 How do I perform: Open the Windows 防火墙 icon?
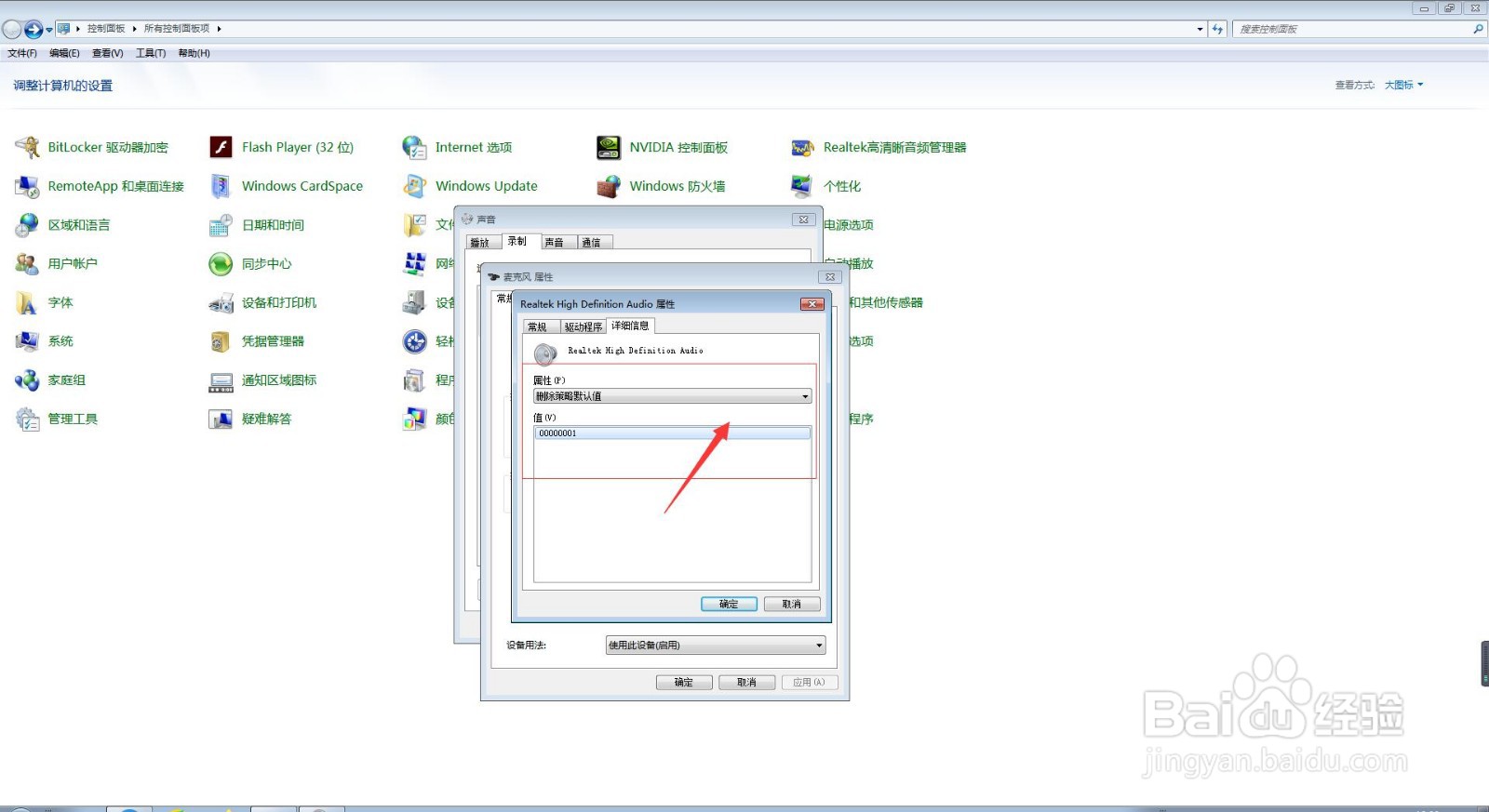pyautogui.click(x=609, y=186)
